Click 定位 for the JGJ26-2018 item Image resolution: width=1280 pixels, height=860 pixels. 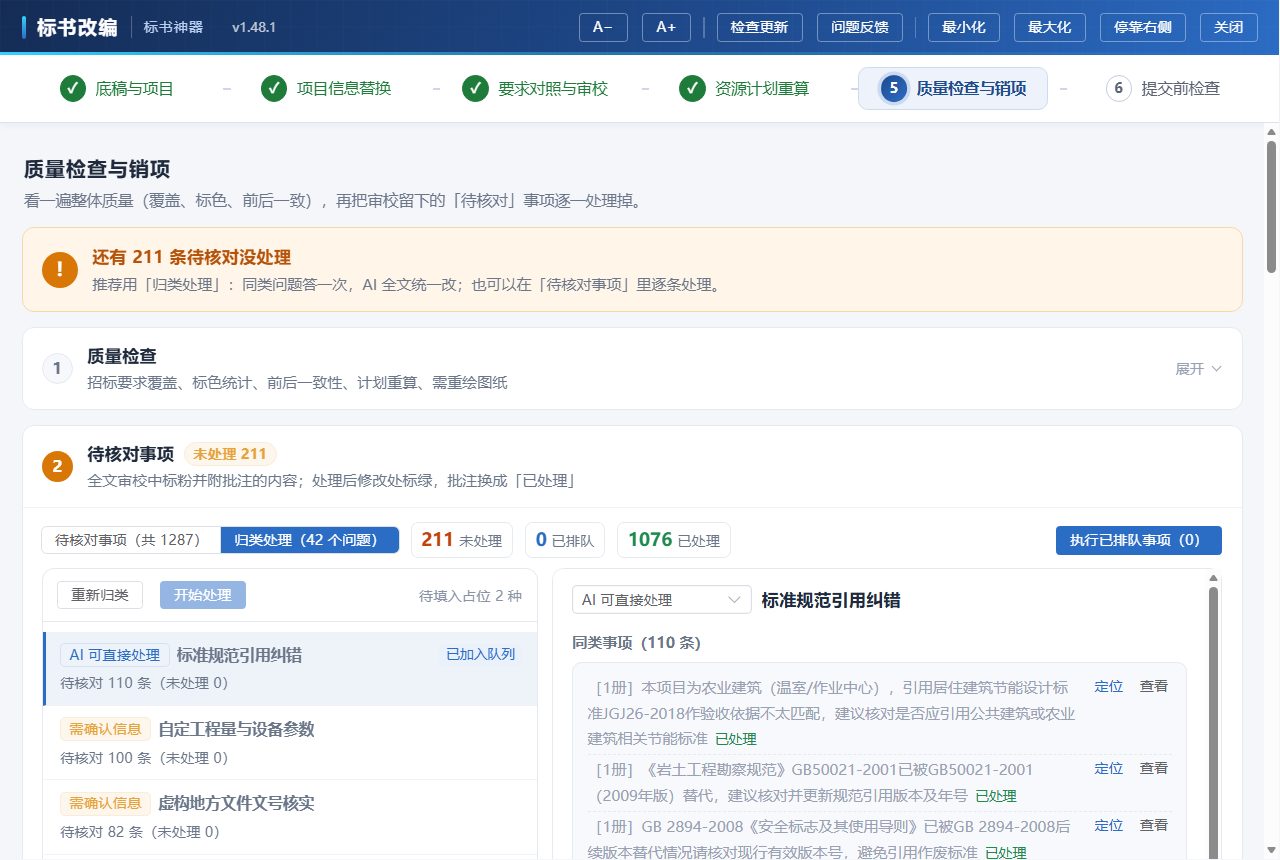1109,687
